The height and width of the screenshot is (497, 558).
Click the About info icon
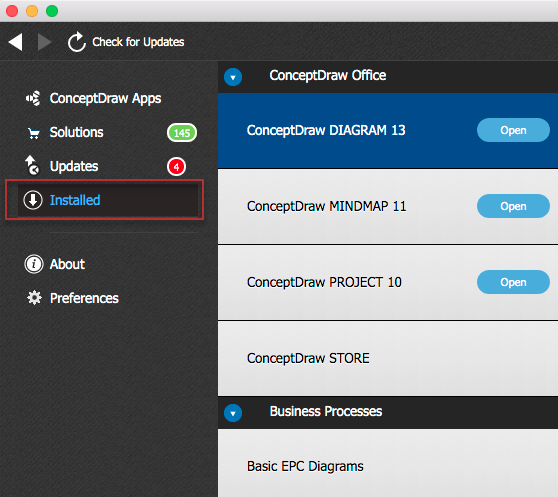click(x=34, y=264)
